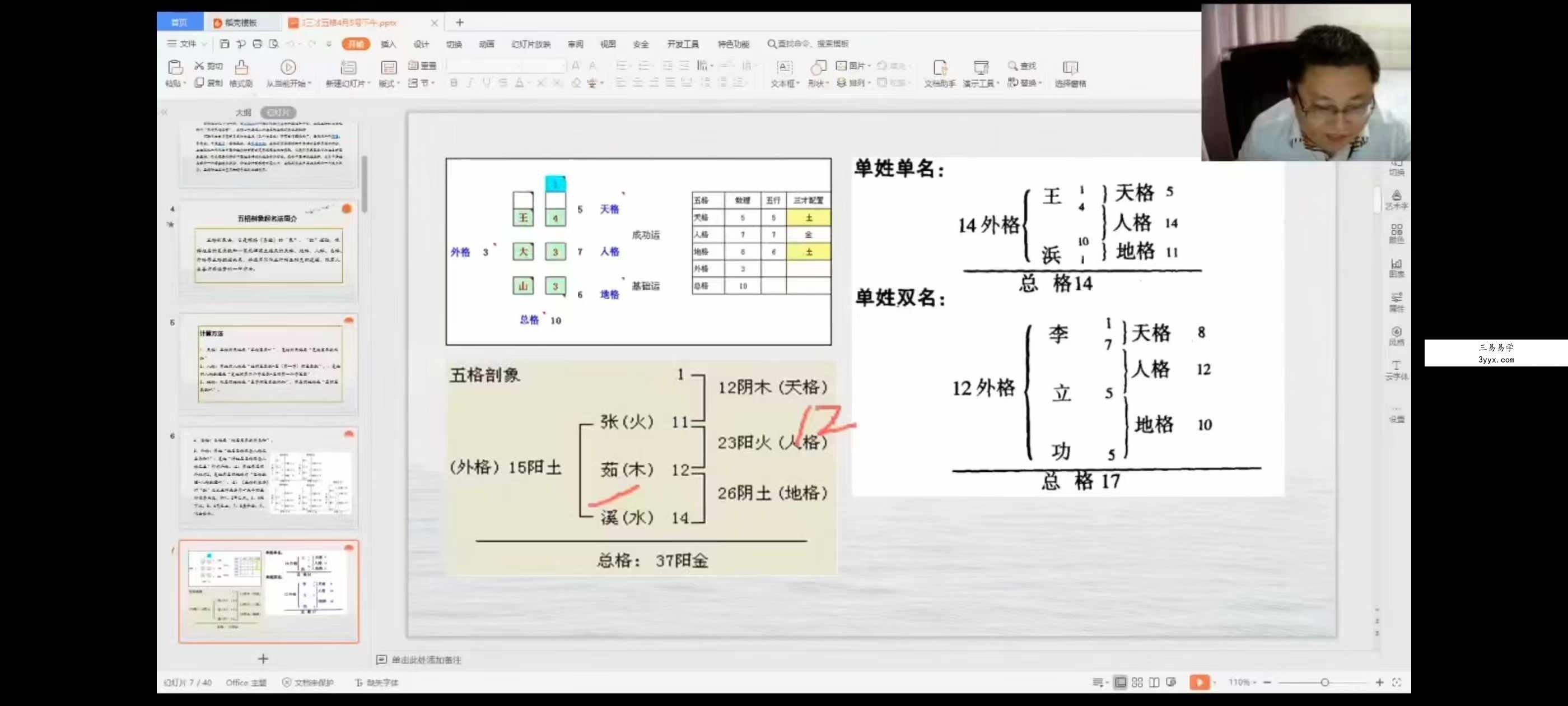Open the Design (设计) ribbon tab
This screenshot has width=1568, height=706.
pyautogui.click(x=421, y=44)
